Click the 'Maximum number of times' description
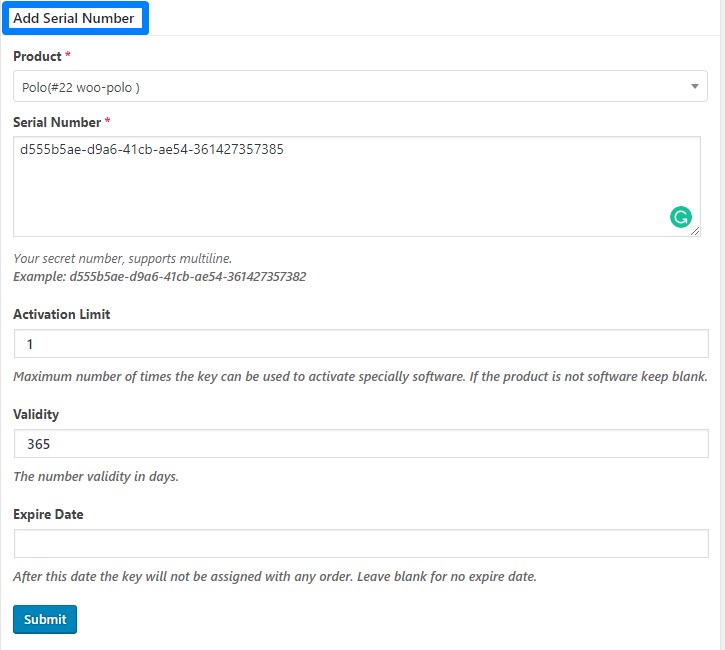 coord(360,376)
